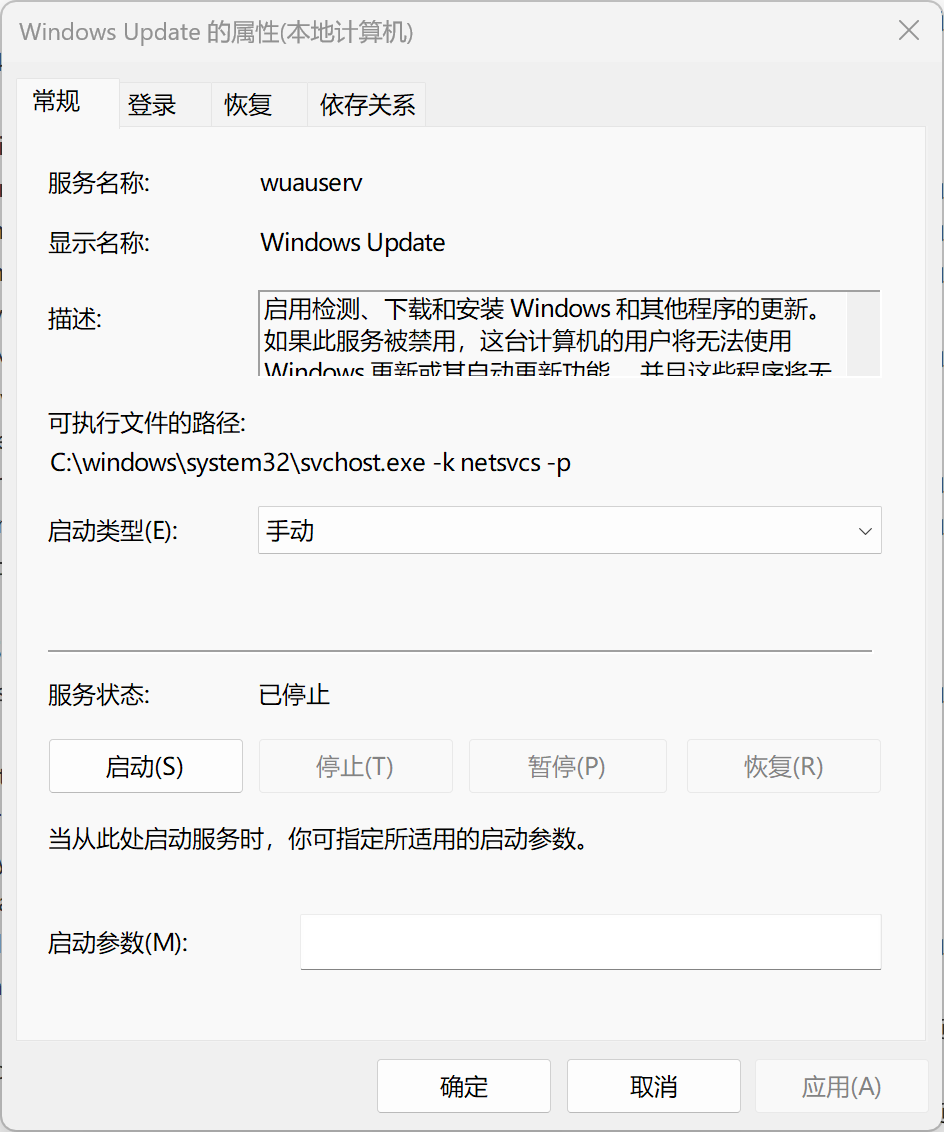
Task: Click the 暂停(P) button
Action: 568,766
